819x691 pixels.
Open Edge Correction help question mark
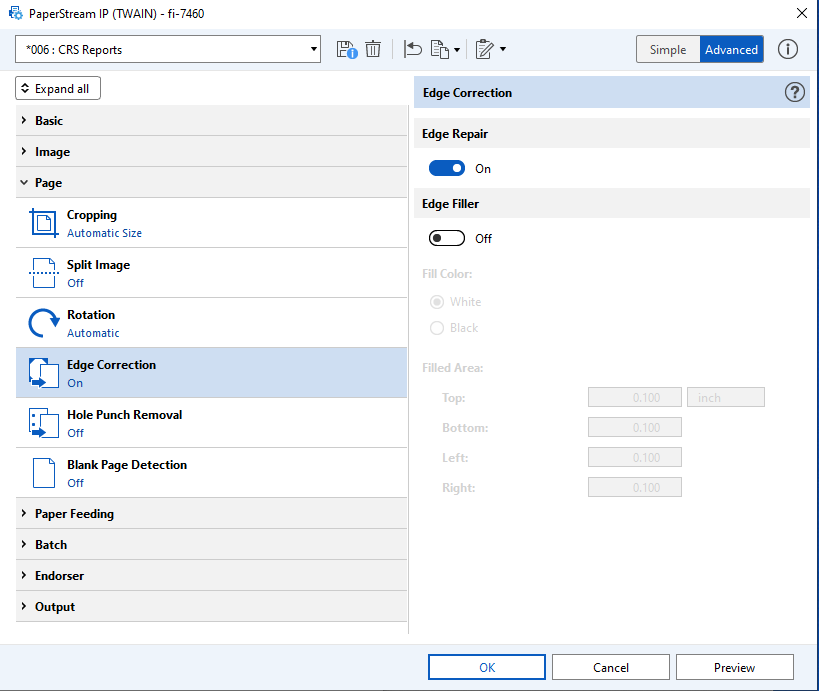[795, 93]
